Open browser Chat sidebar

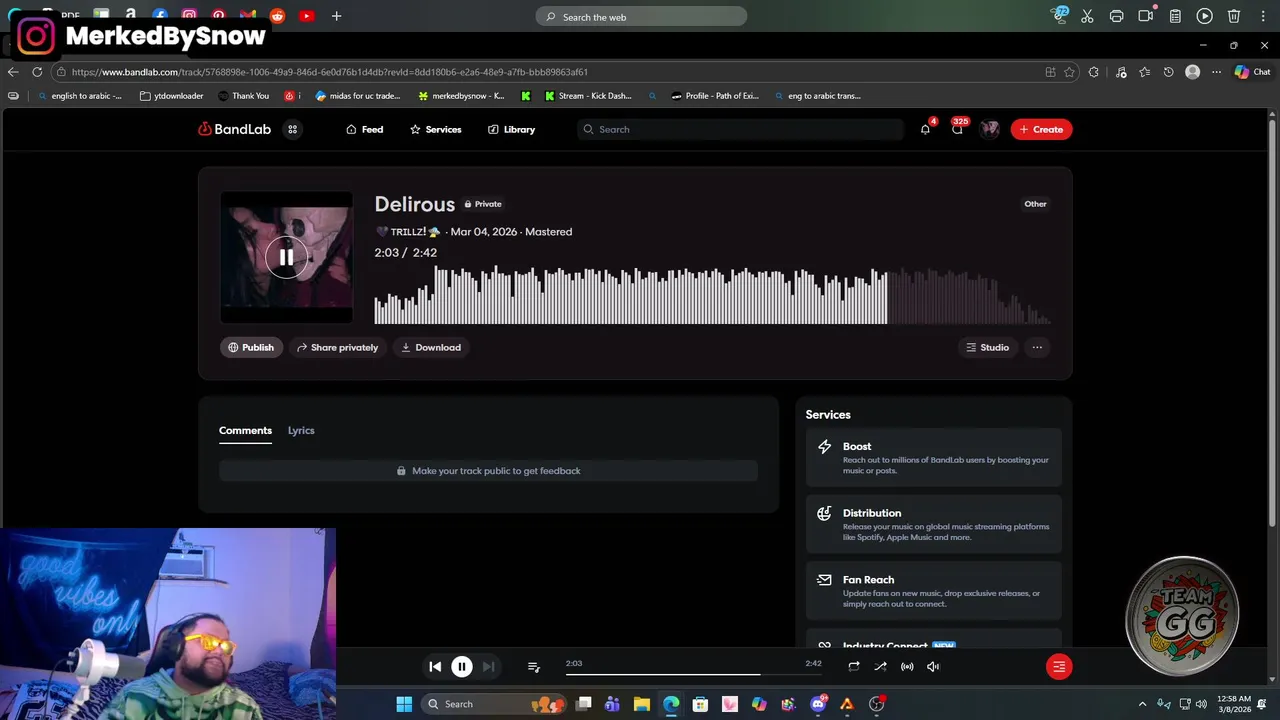click(x=1252, y=72)
